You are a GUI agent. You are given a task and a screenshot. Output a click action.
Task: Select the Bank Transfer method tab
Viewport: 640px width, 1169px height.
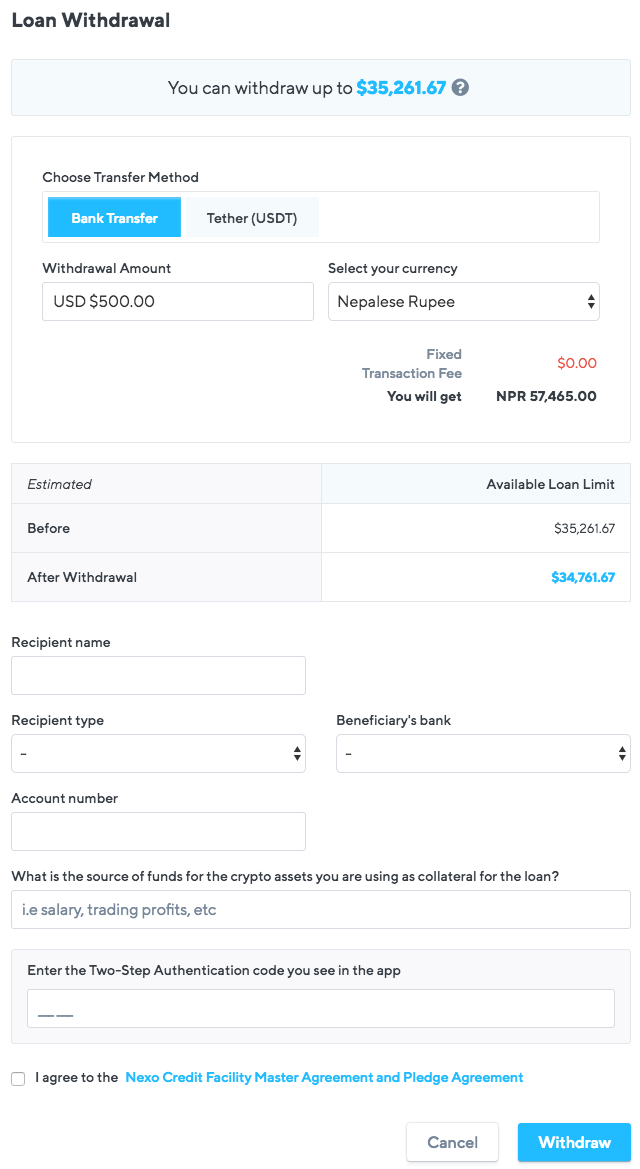[114, 218]
